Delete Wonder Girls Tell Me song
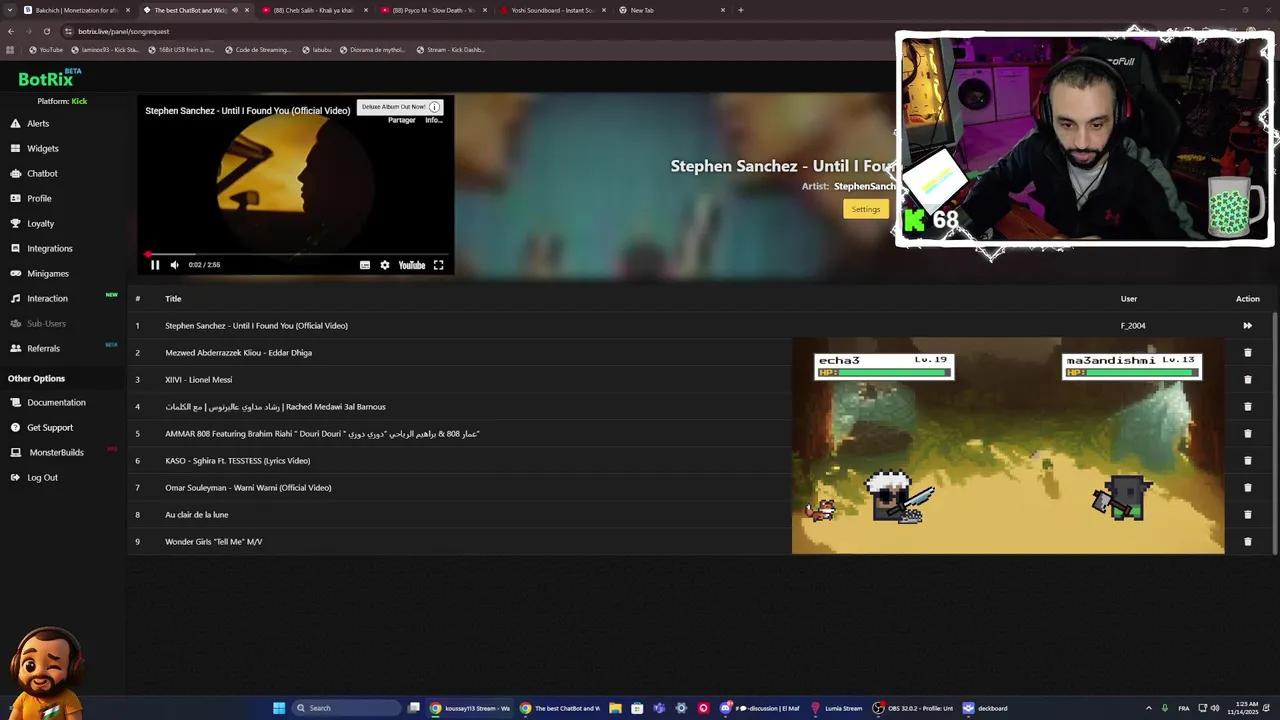The width and height of the screenshot is (1280, 720). 1247,541
